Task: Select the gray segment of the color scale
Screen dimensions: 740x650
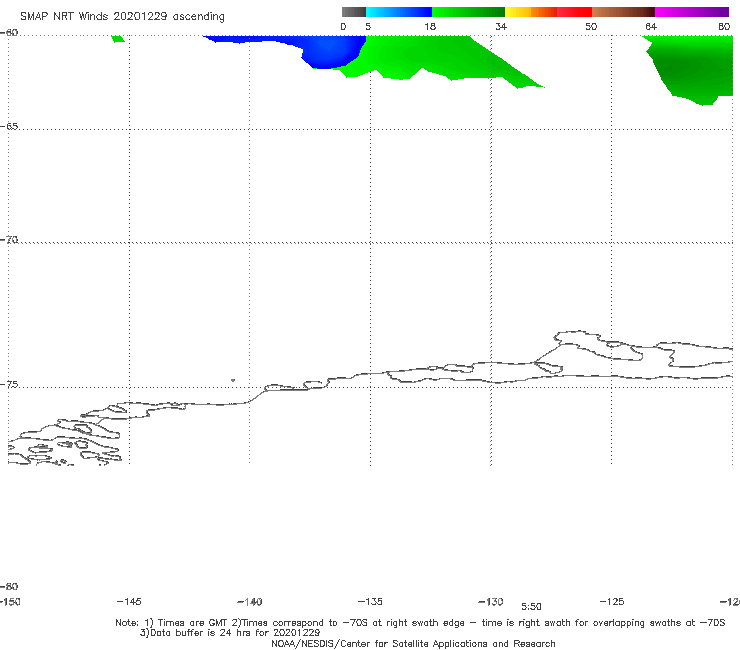Action: click(x=354, y=12)
